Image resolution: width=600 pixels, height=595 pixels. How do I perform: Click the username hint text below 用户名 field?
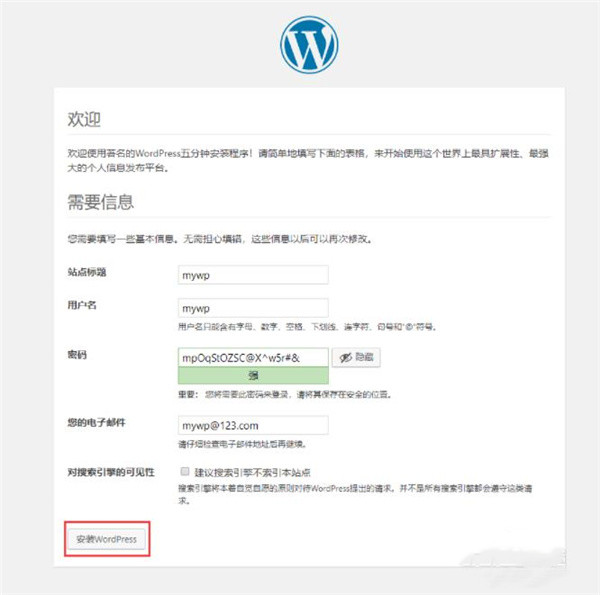tap(307, 327)
